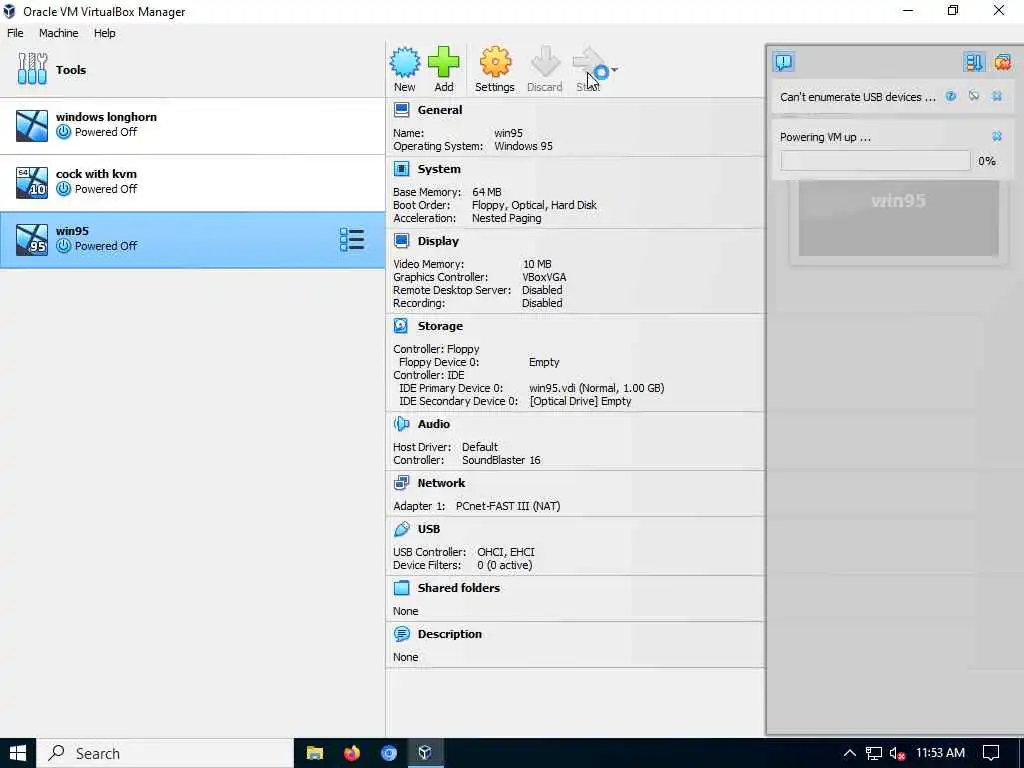Screen dimensions: 1024x768
Task: Click the win95 VM icon
Action: coord(32,239)
